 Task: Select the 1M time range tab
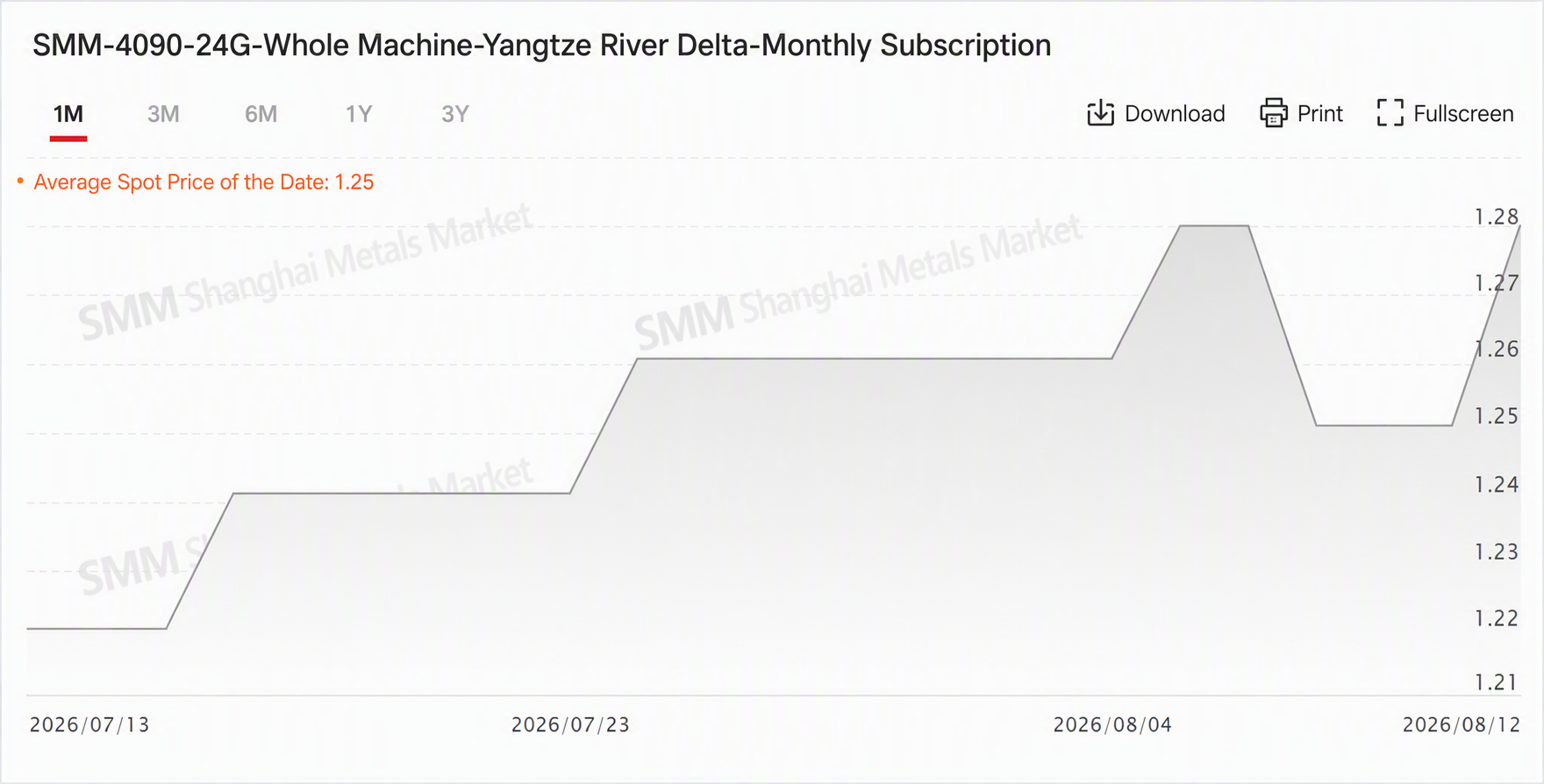pos(68,114)
